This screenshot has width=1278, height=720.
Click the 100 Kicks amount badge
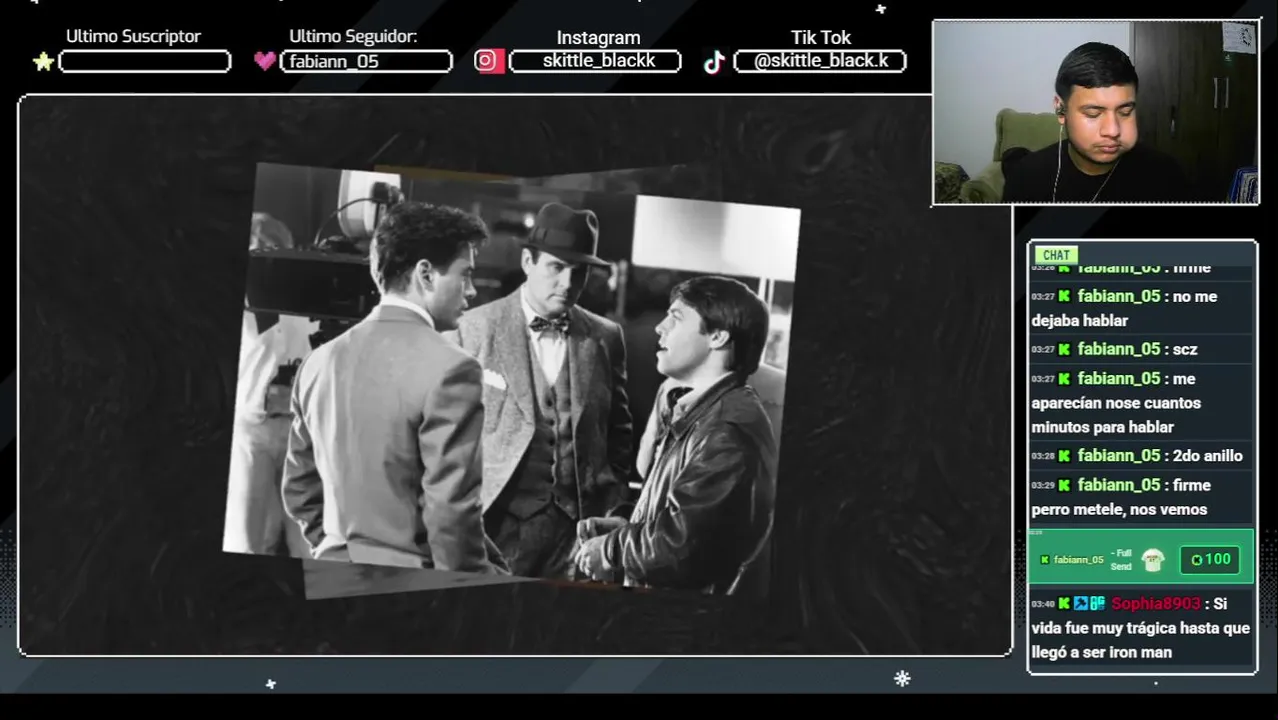1210,560
